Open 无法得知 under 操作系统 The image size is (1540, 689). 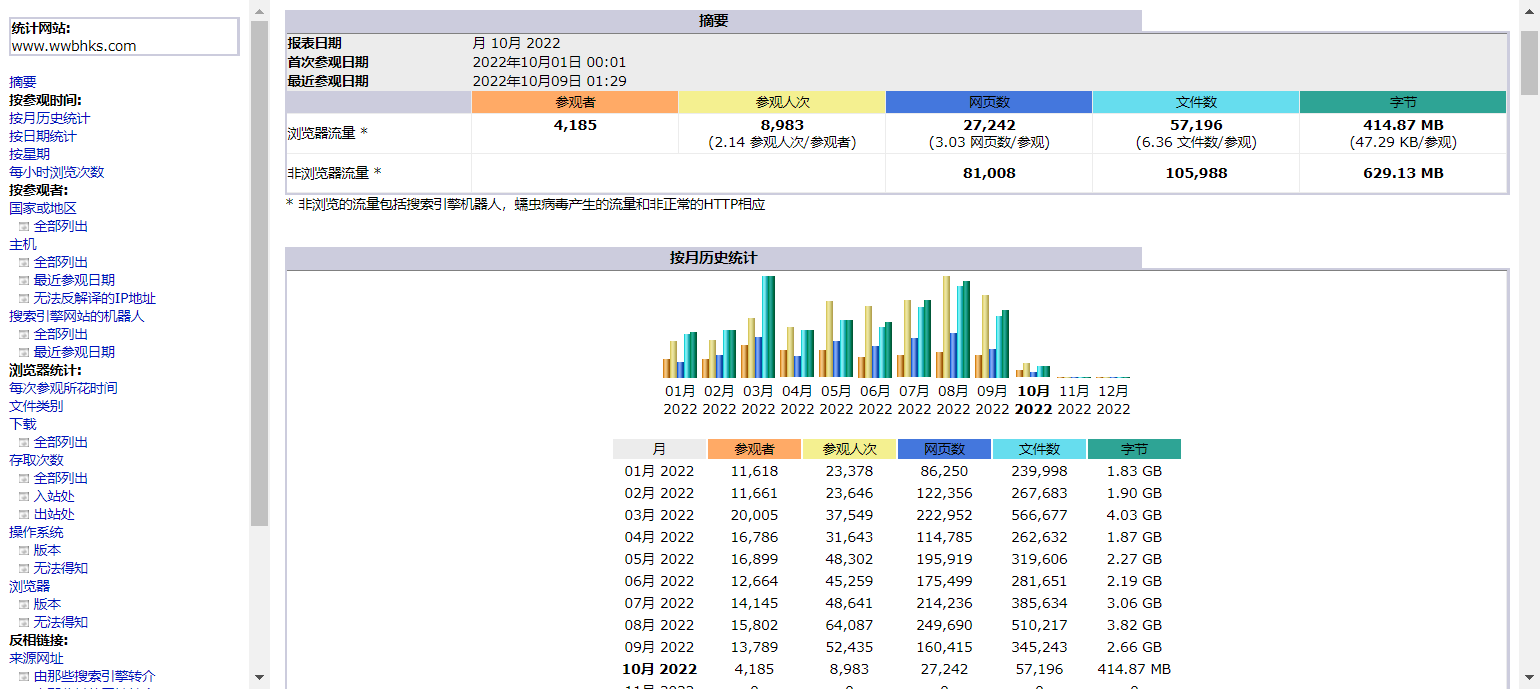(61, 568)
